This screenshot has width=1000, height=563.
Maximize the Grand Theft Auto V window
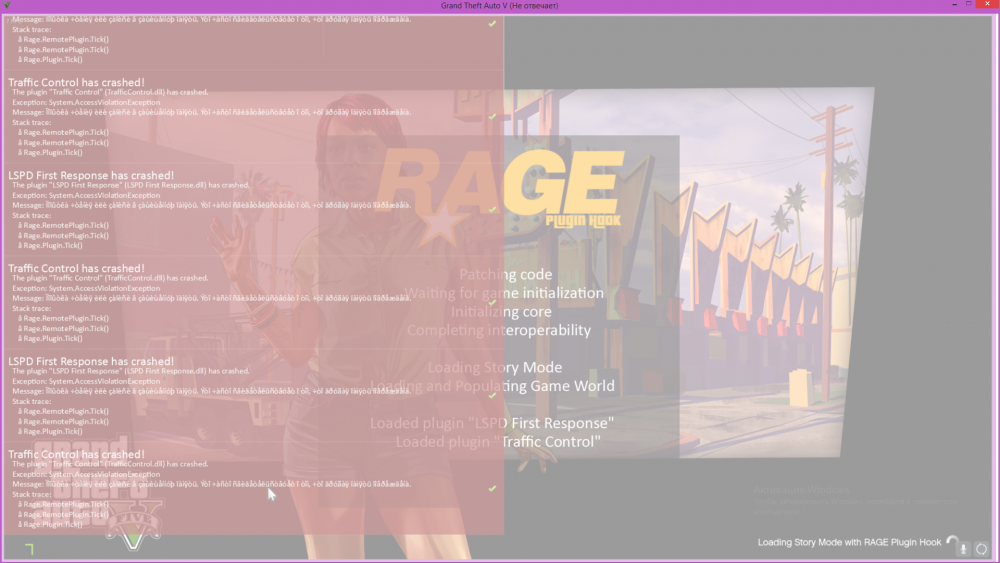coord(969,4)
